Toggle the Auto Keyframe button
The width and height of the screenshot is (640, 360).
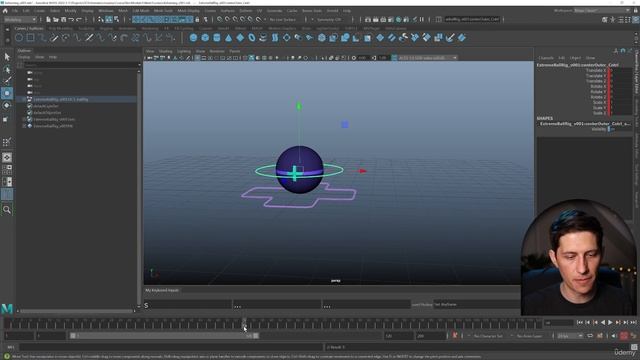(624, 336)
